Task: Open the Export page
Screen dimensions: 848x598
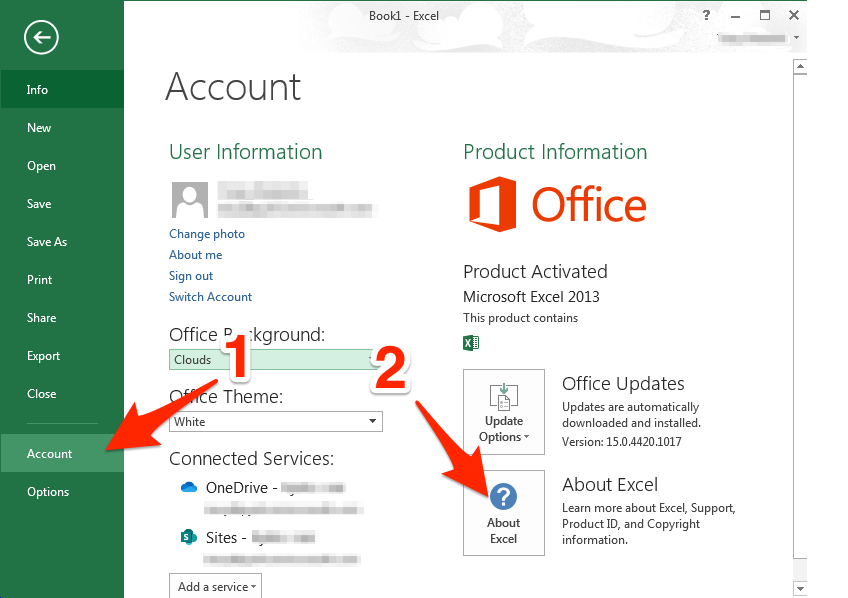Action: coord(62,356)
